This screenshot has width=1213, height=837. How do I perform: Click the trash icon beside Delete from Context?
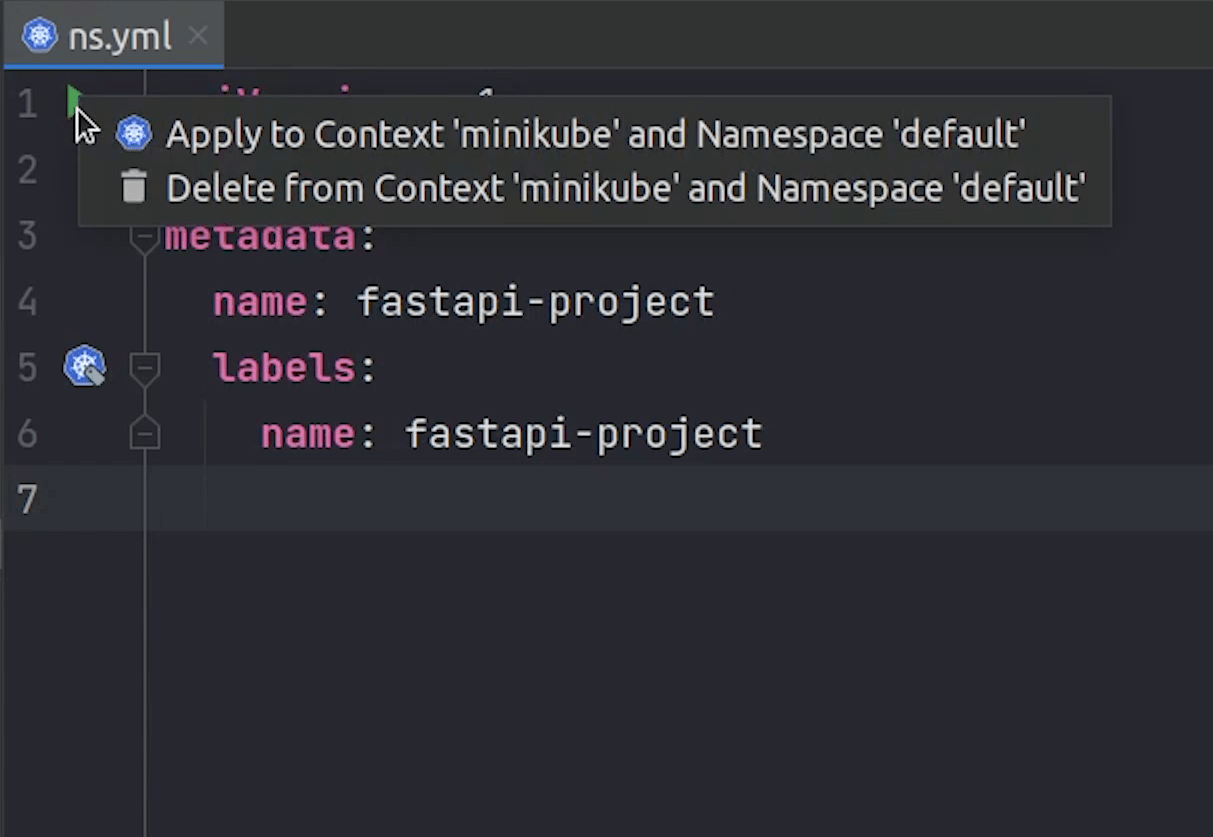pos(134,187)
